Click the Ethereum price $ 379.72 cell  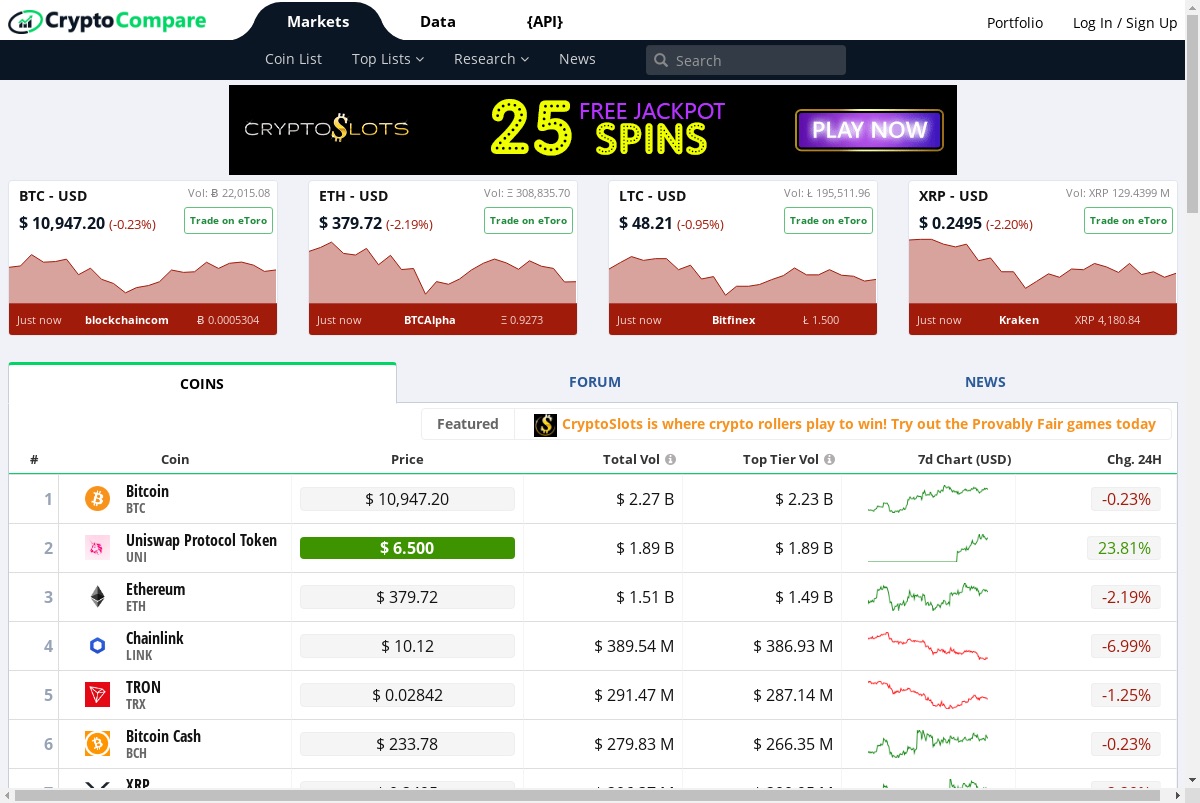point(407,597)
